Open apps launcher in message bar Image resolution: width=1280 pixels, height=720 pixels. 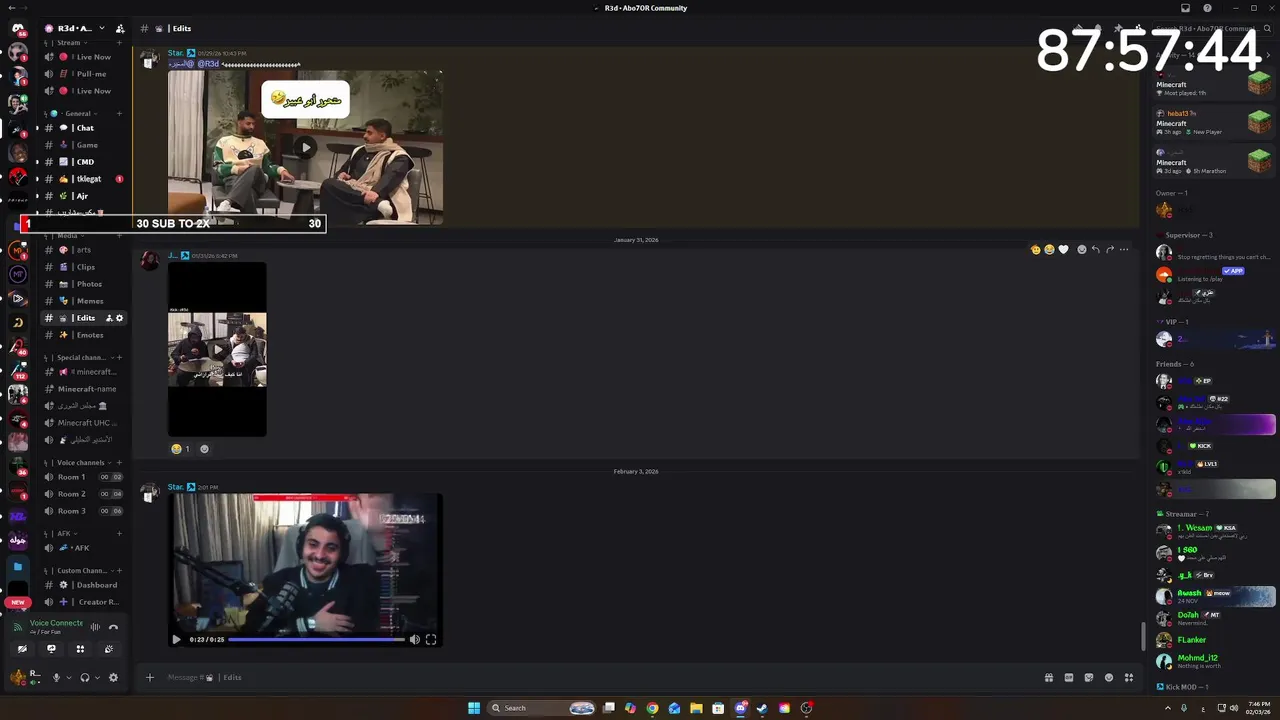click(1129, 677)
